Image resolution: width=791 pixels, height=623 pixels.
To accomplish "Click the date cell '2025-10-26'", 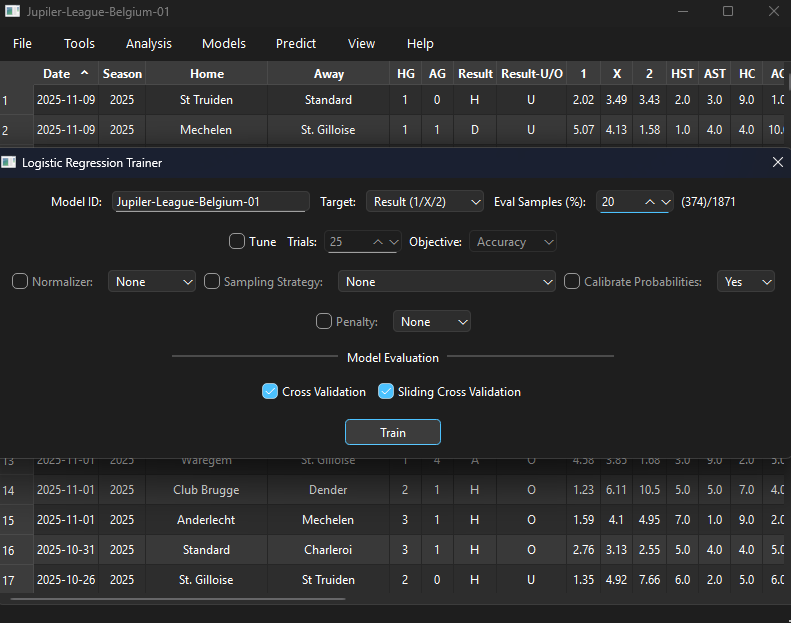I will (x=66, y=580).
